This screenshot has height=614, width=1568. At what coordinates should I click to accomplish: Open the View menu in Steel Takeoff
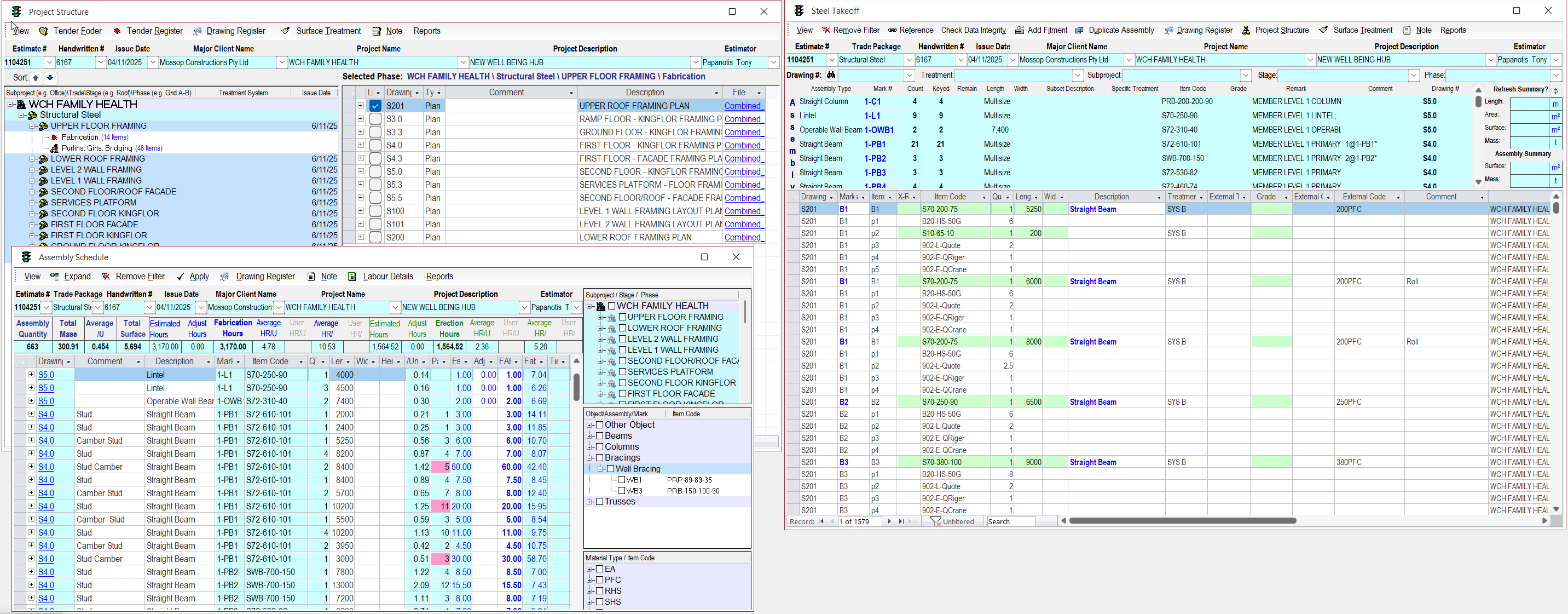[x=804, y=30]
